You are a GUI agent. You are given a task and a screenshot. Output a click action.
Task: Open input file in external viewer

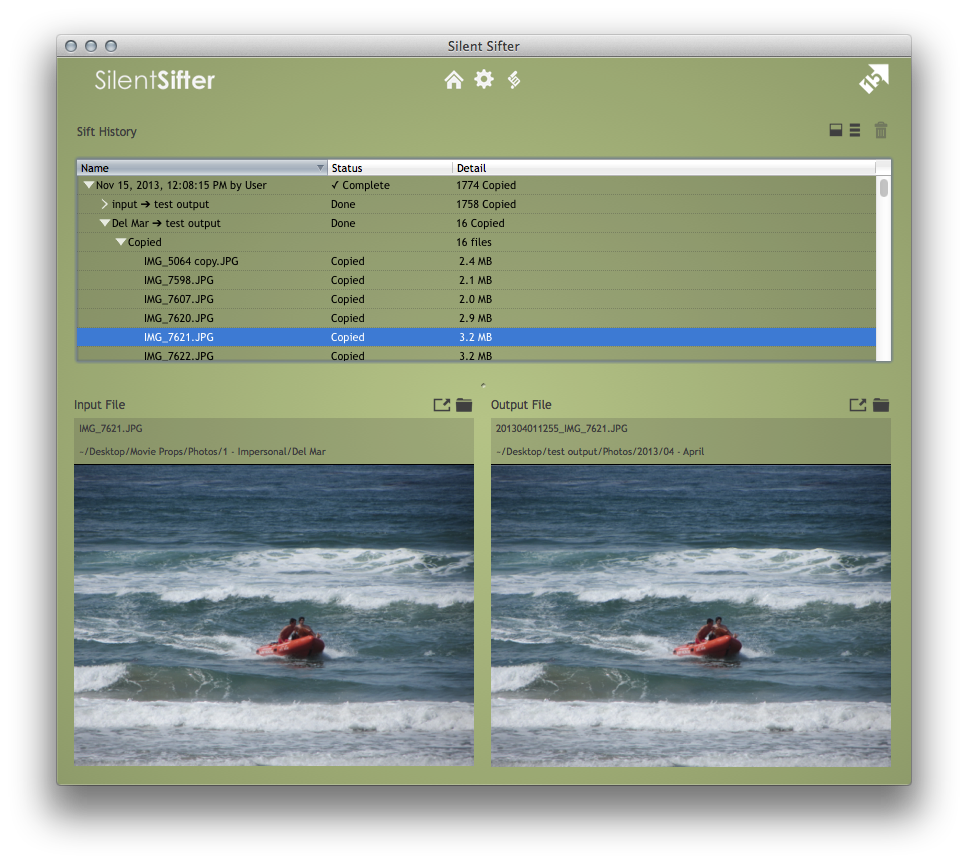pos(441,405)
